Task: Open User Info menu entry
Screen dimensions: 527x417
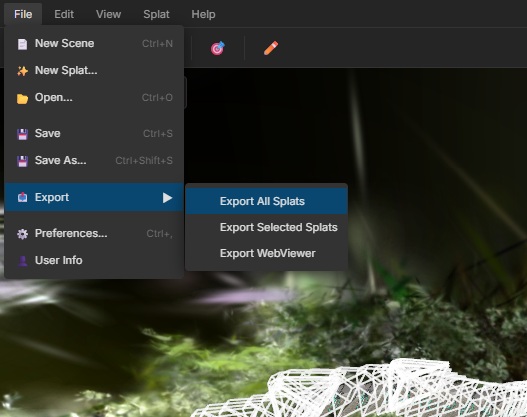Action: pos(94,260)
